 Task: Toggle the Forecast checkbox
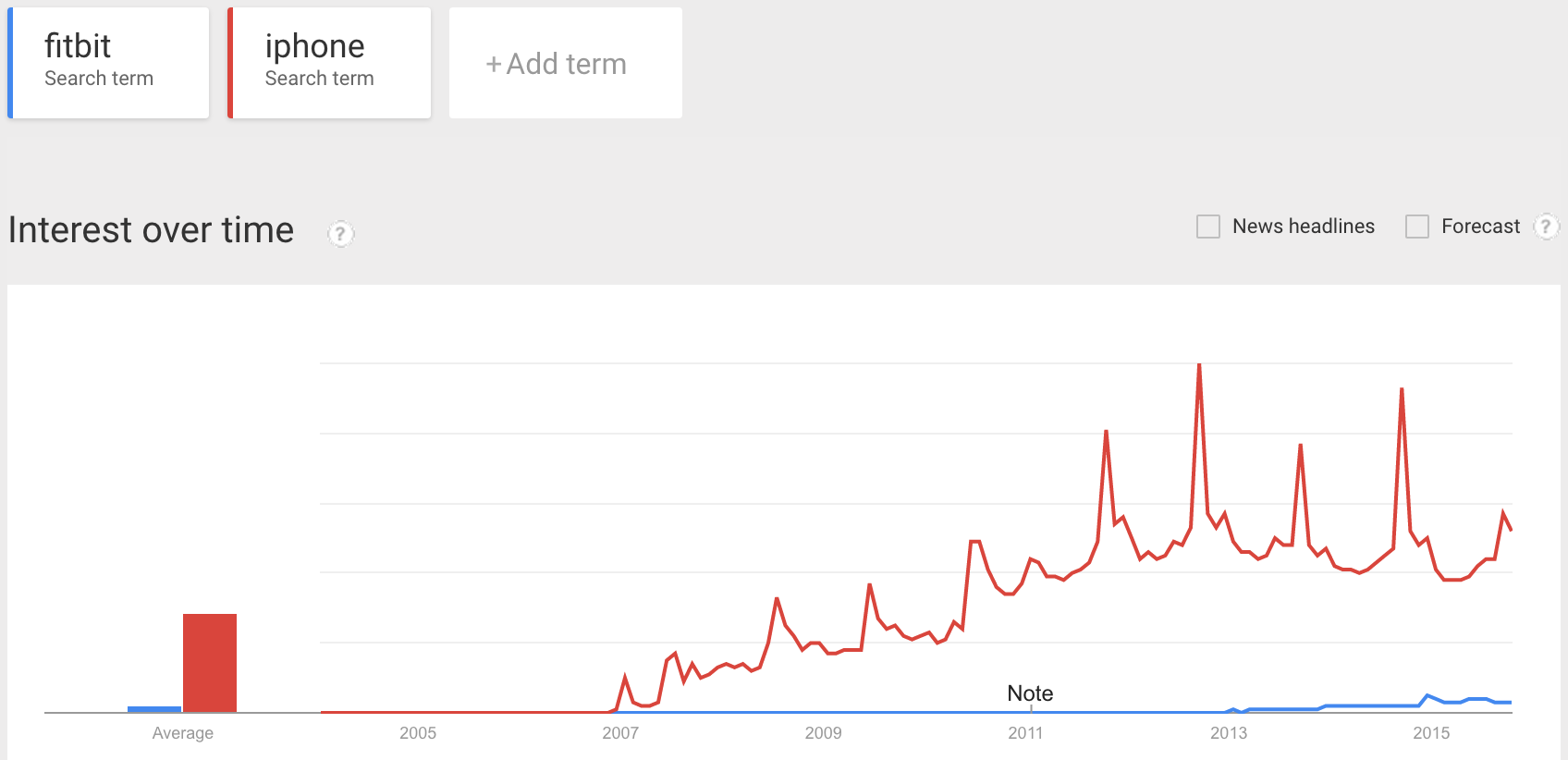coord(1417,227)
